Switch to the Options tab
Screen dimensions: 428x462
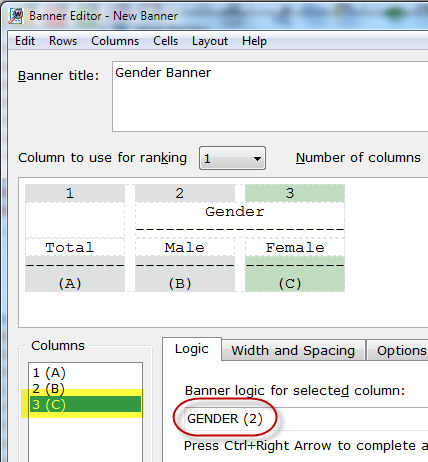(398, 350)
